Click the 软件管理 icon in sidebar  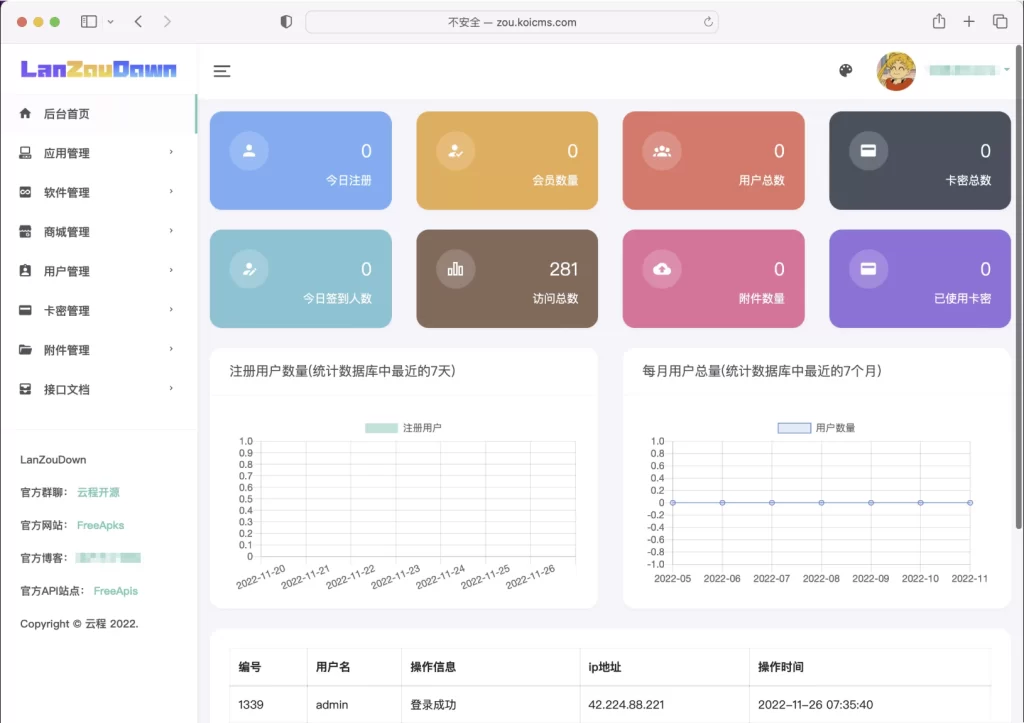(x=24, y=192)
